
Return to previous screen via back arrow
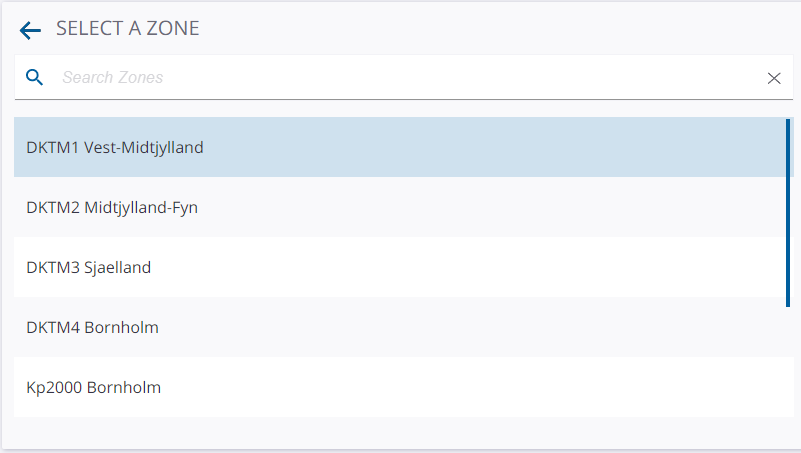click(x=30, y=30)
